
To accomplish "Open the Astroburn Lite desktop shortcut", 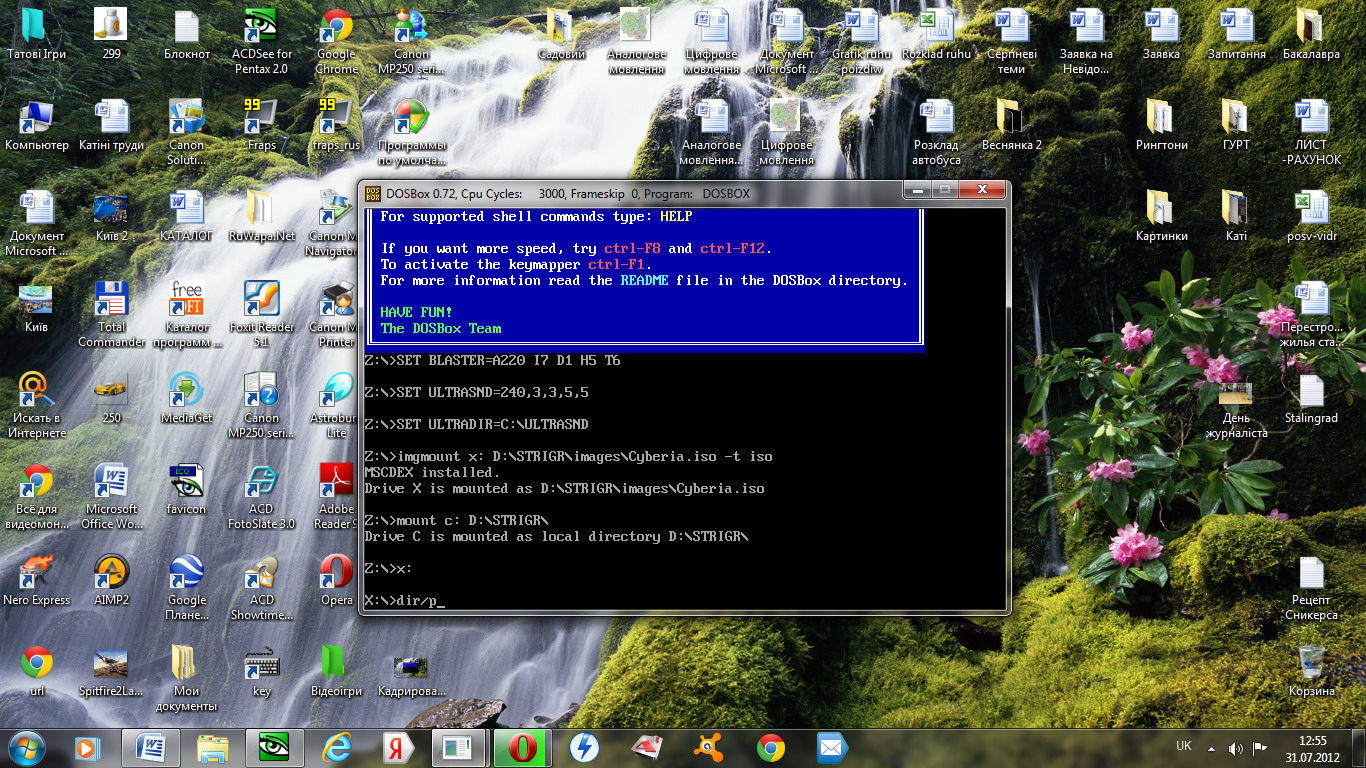I will [336, 406].
